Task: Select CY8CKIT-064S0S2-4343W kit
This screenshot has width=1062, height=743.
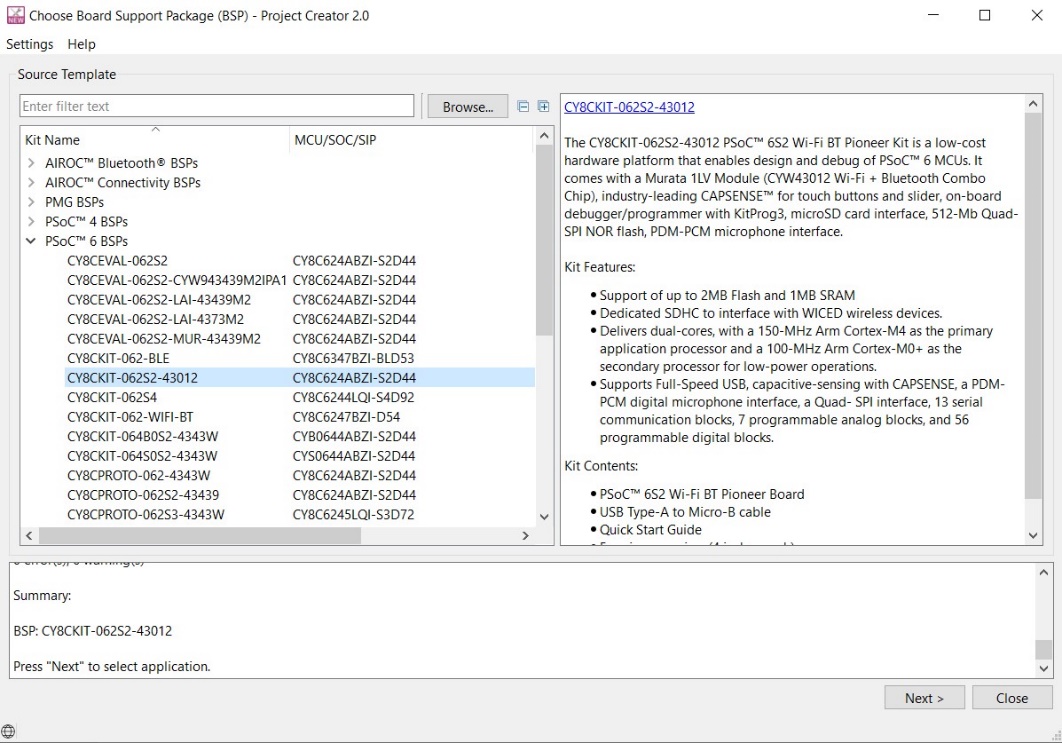Action: pos(300,457)
